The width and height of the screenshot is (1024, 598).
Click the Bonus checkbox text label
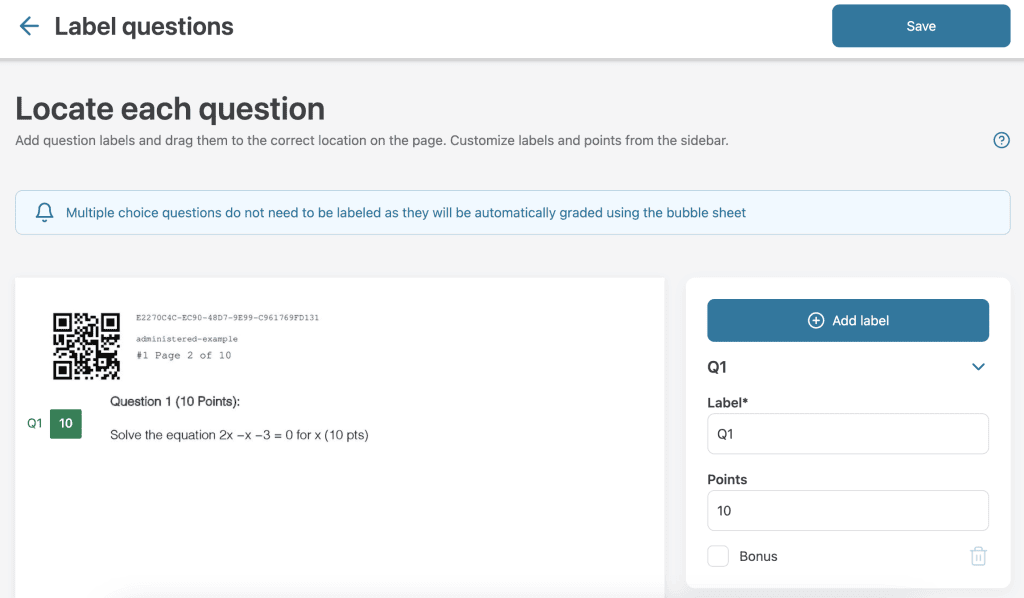[758, 556]
